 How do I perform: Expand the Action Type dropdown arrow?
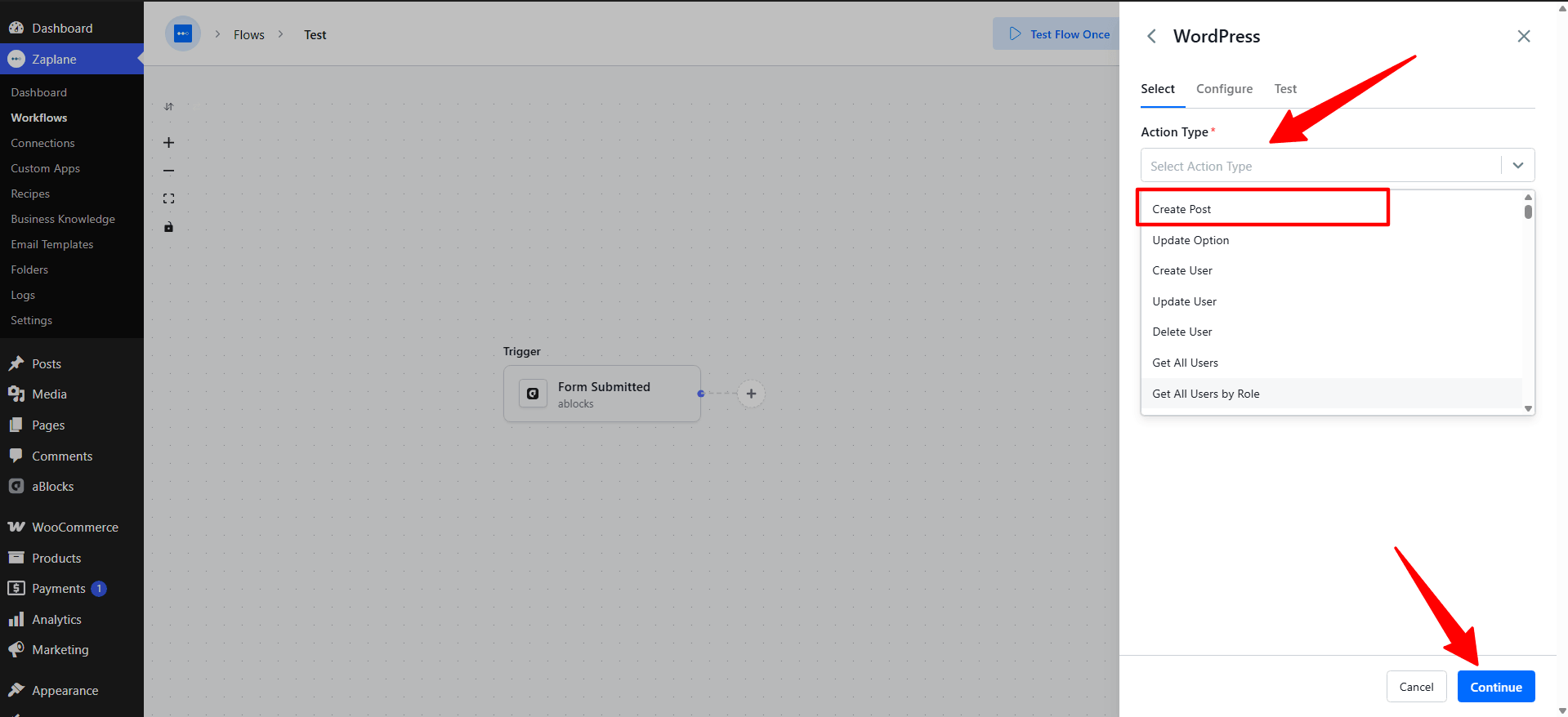pos(1518,166)
